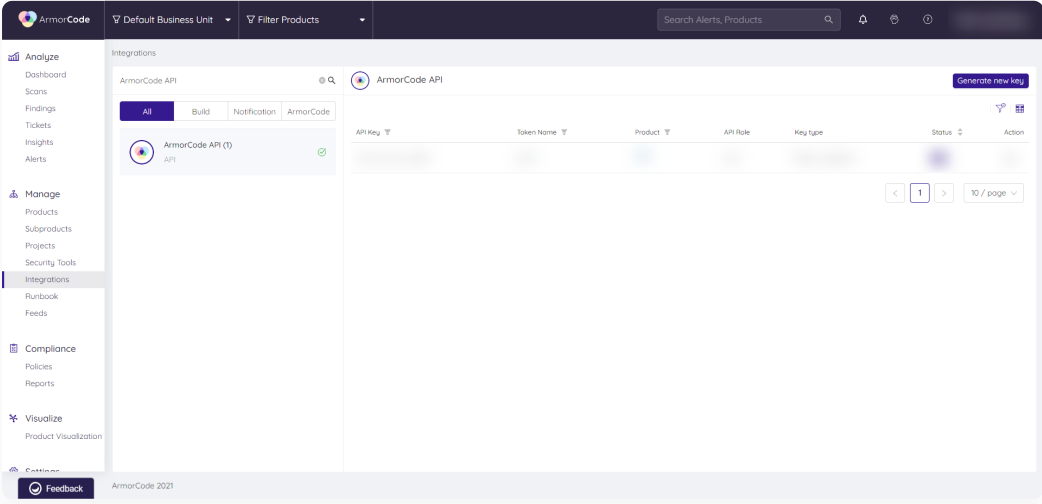Open Scans in the sidebar

pos(36,92)
